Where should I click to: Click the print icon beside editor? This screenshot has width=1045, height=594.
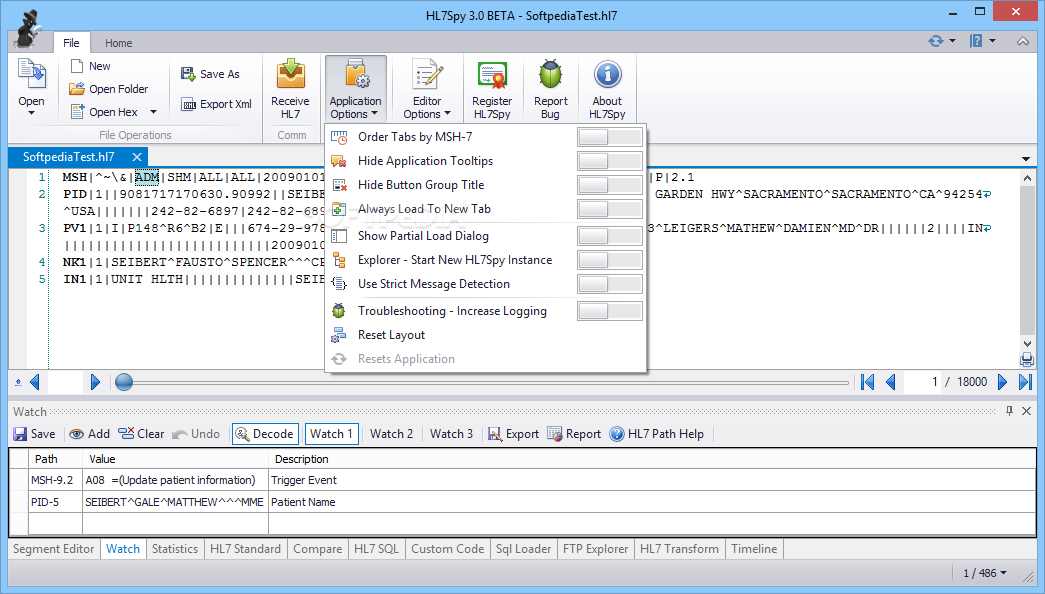(x=1027, y=361)
